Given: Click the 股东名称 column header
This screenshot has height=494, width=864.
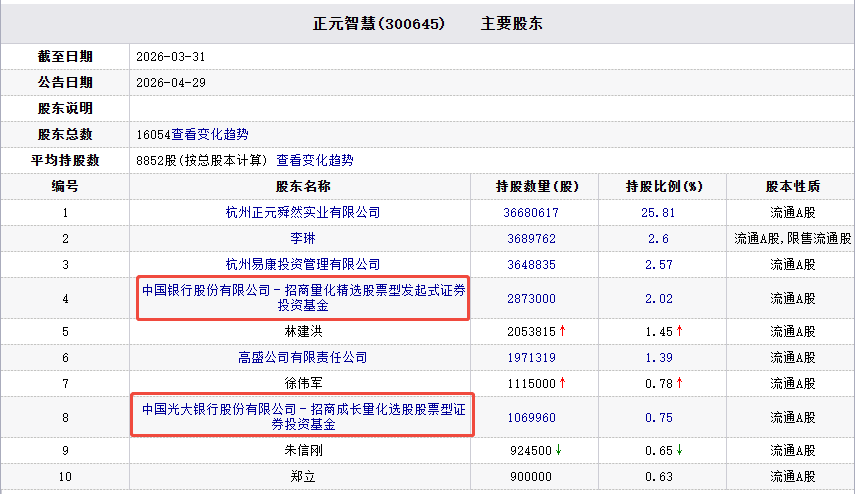Looking at the screenshot, I should (x=303, y=187).
